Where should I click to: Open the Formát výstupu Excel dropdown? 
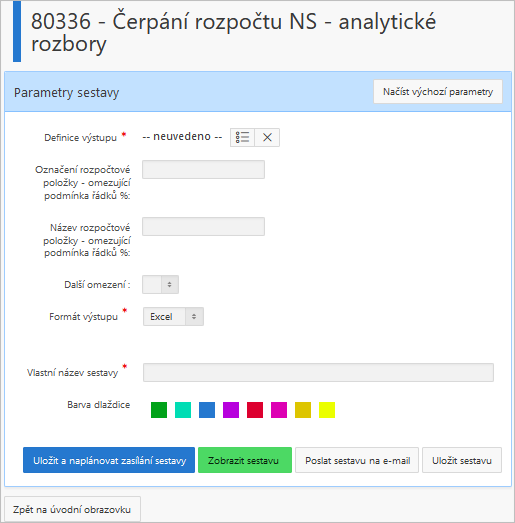pyautogui.click(x=173, y=317)
